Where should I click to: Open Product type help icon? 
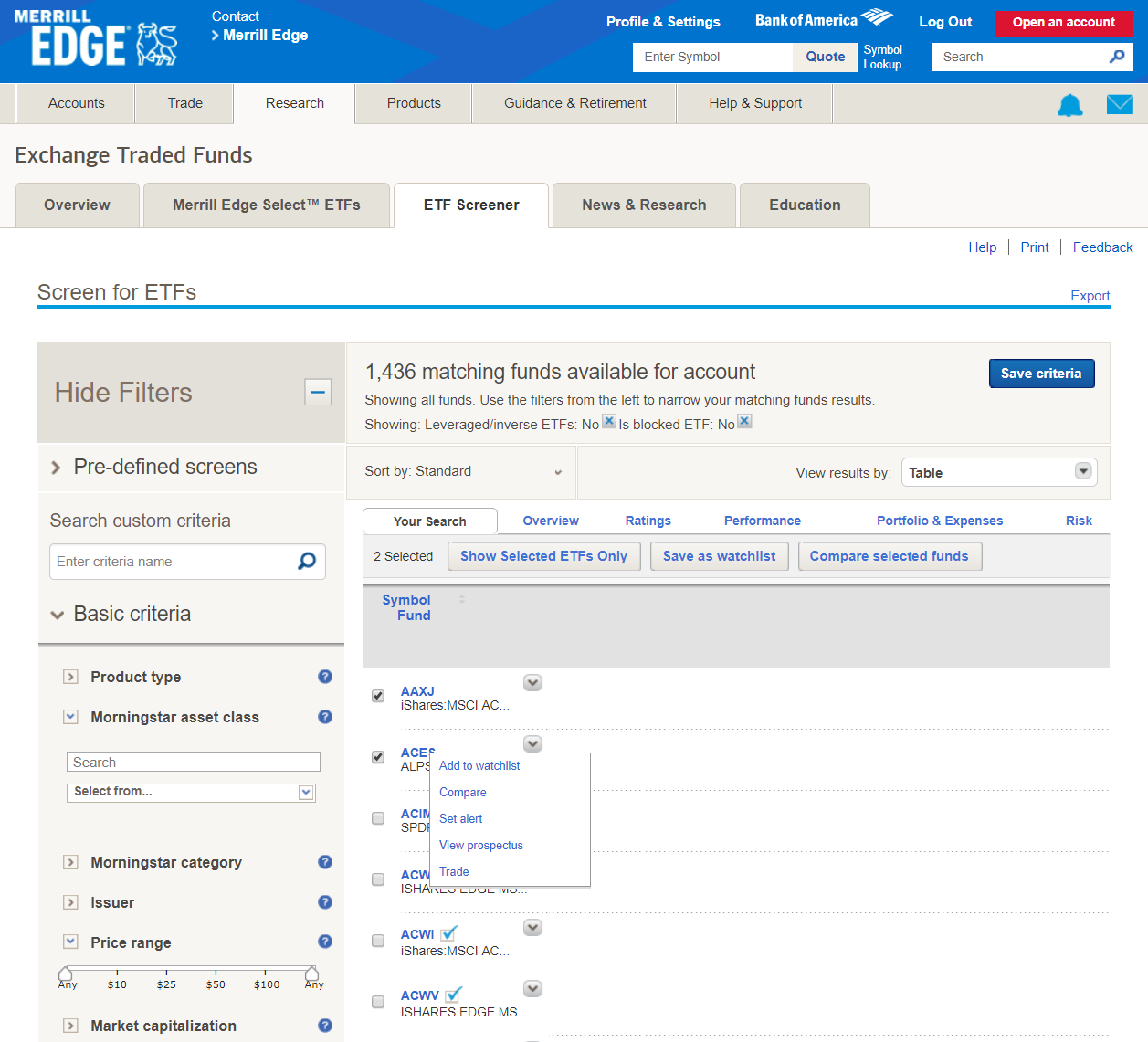click(x=325, y=677)
